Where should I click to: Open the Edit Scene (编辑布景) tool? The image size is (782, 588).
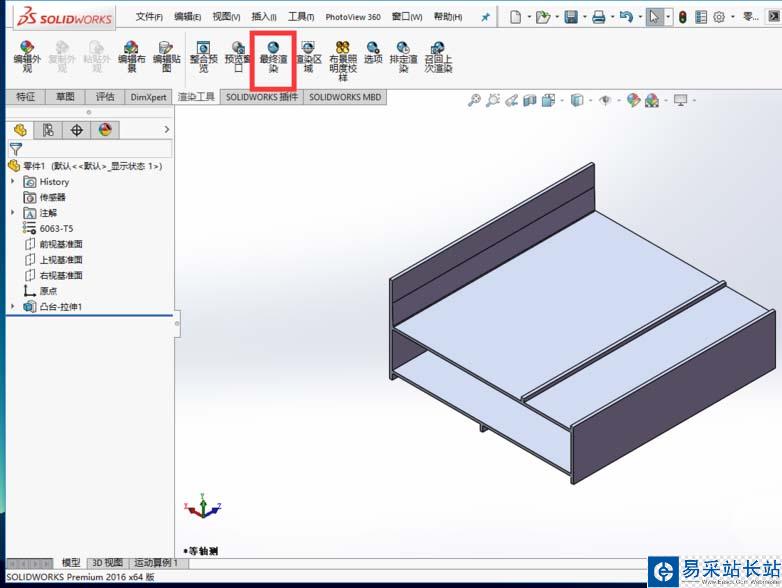[131, 57]
